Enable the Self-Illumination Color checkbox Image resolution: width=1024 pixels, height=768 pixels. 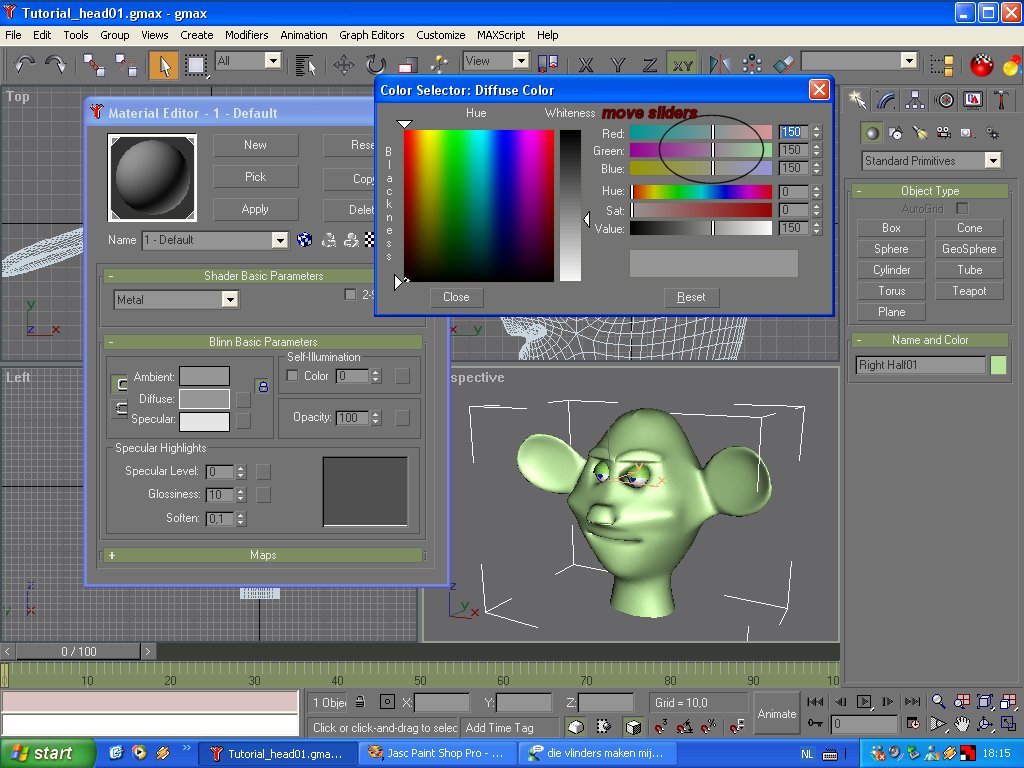click(x=293, y=376)
